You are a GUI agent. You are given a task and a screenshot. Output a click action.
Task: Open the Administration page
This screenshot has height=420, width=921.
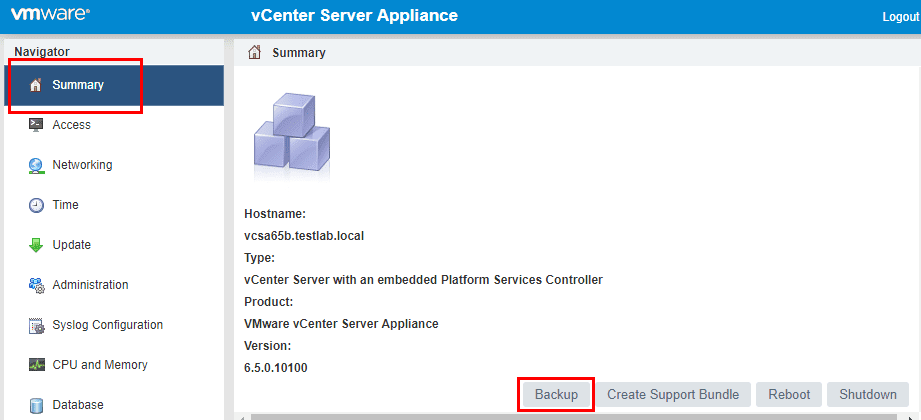tap(90, 285)
